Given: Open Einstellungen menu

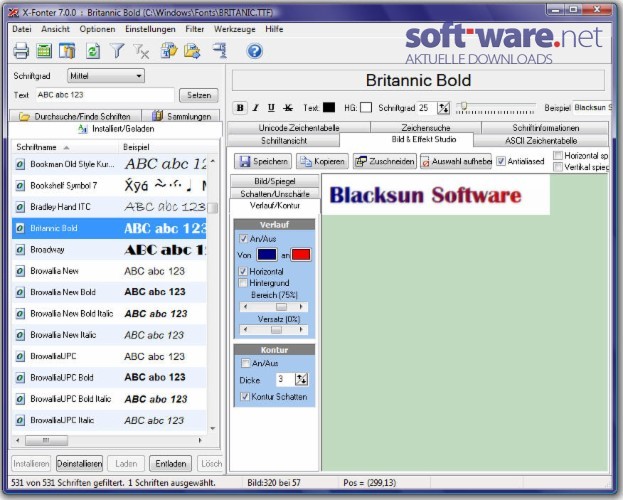Looking at the screenshot, I should pos(150,29).
